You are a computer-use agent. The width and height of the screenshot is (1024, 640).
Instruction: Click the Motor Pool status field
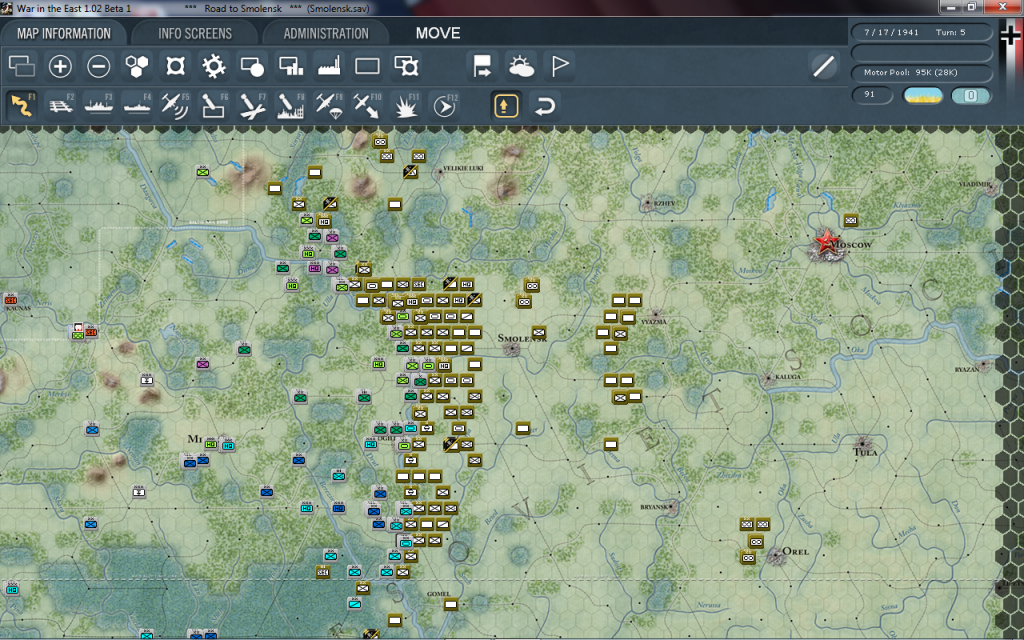921,73
